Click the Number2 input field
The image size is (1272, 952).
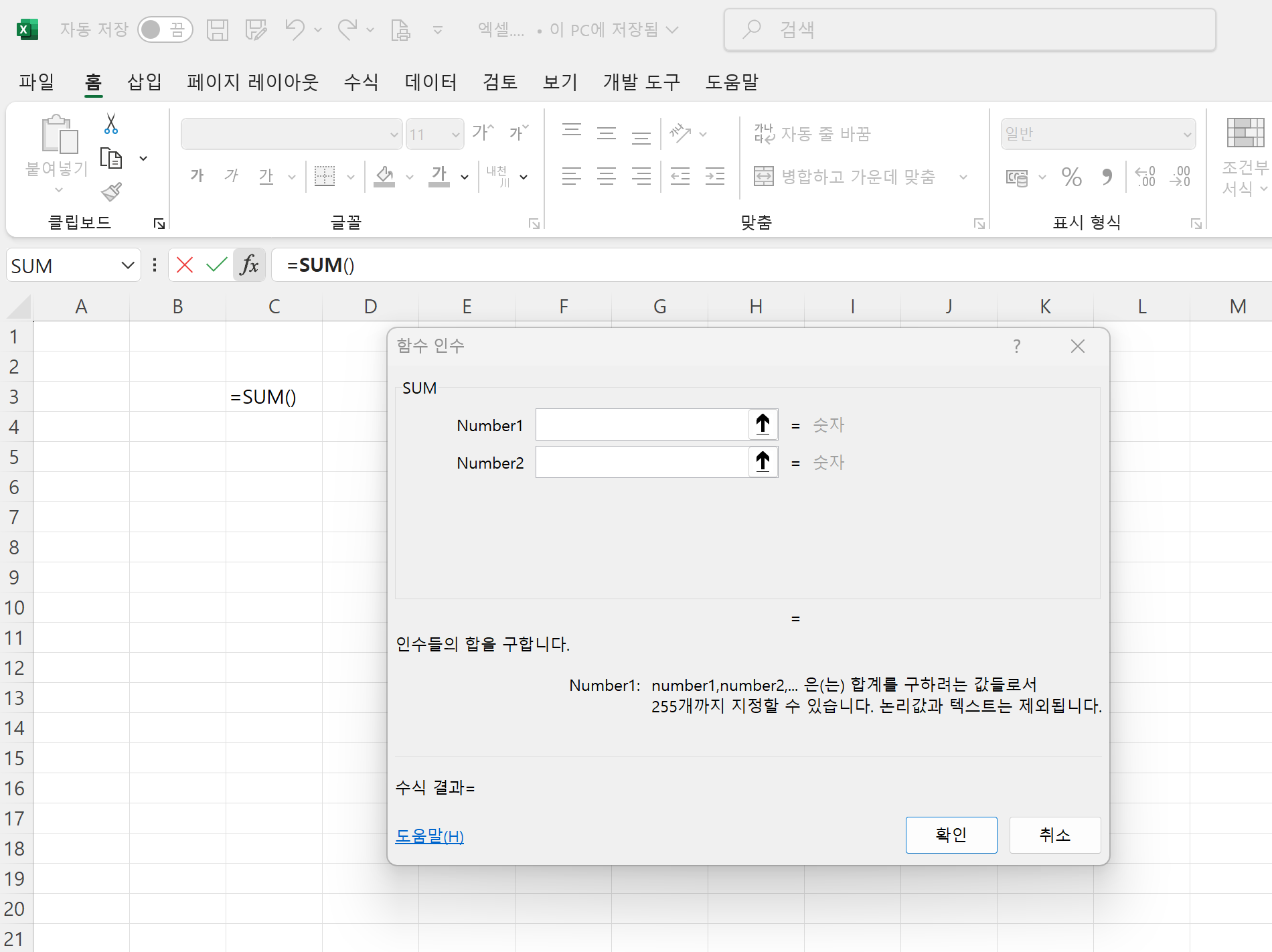642,462
